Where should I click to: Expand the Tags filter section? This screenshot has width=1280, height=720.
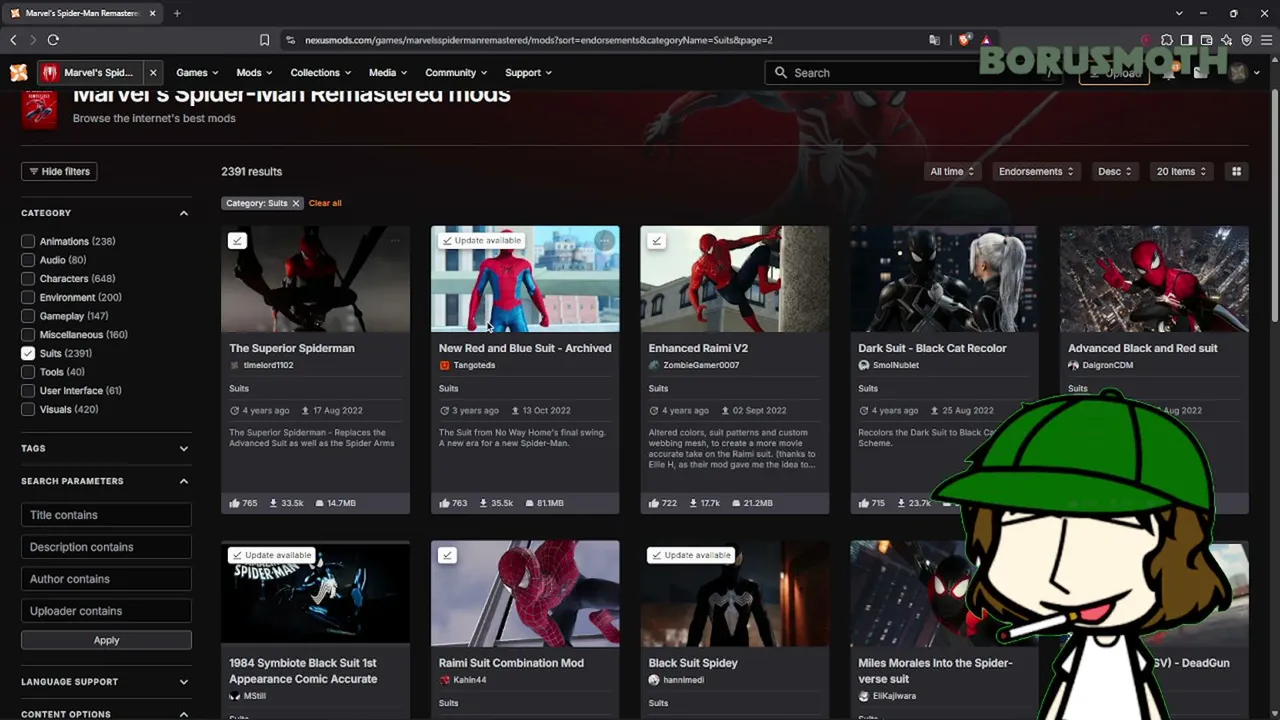tap(183, 448)
